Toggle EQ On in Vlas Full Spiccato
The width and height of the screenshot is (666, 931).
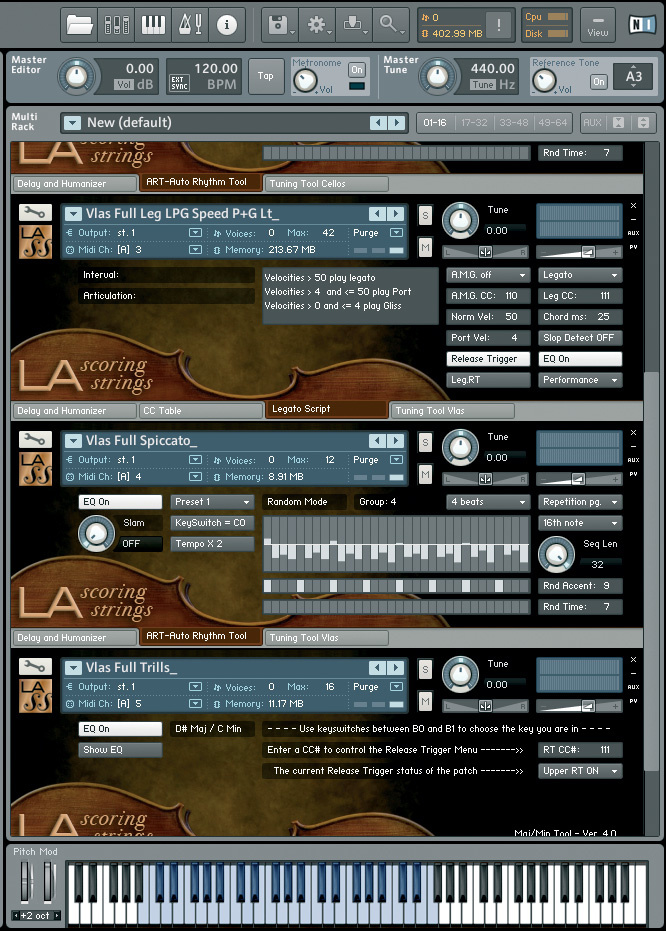pos(120,502)
